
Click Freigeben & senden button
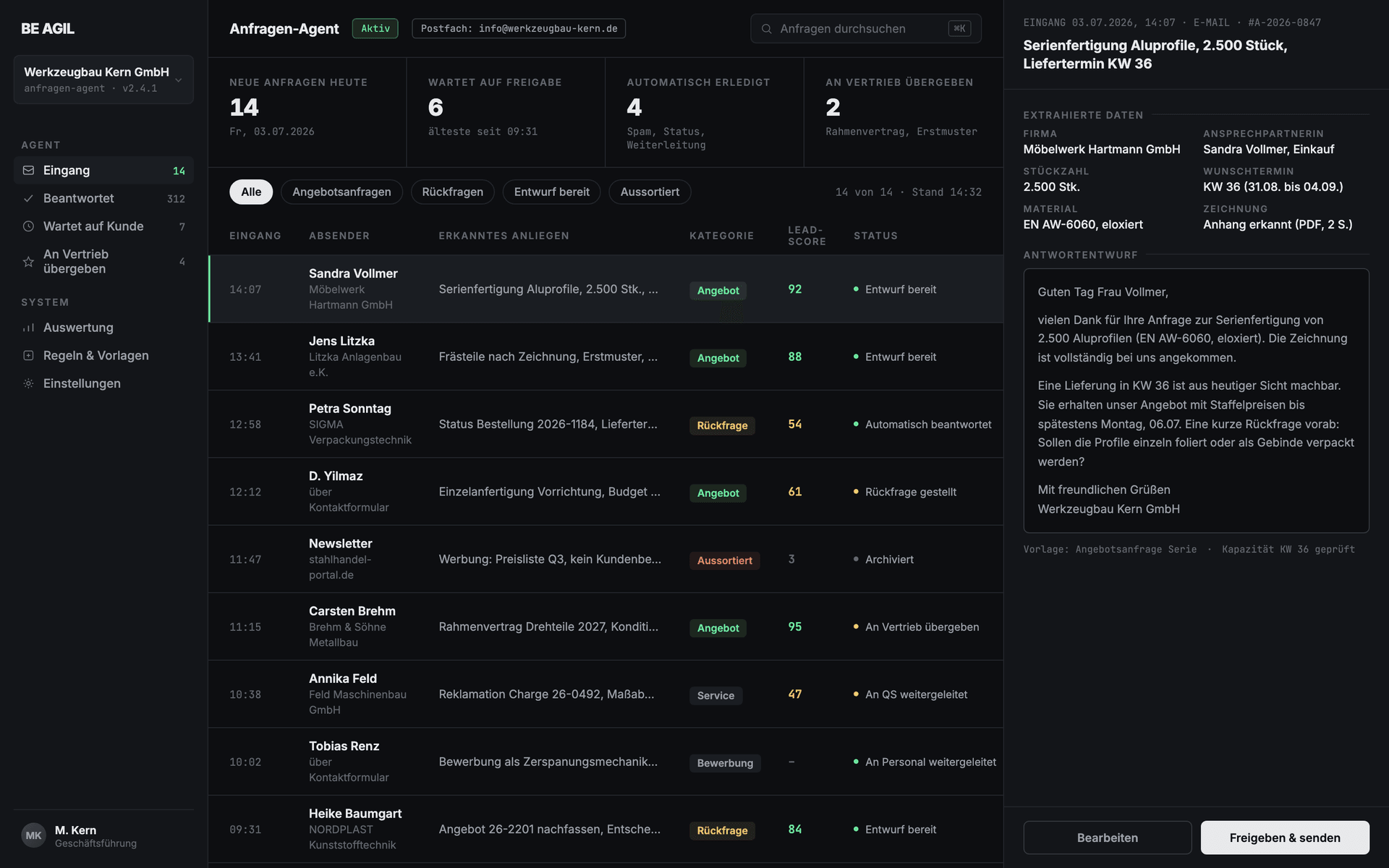[1285, 838]
